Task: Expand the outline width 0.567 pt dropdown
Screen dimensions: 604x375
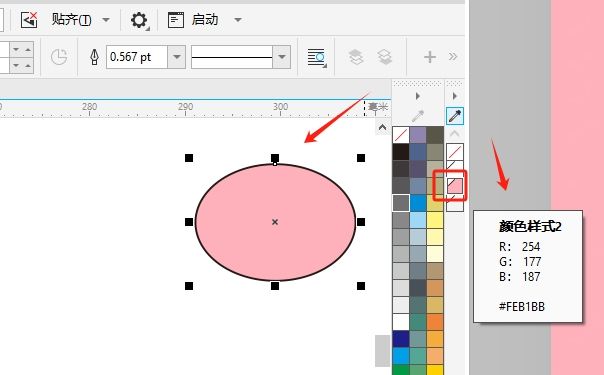Action: click(x=177, y=57)
